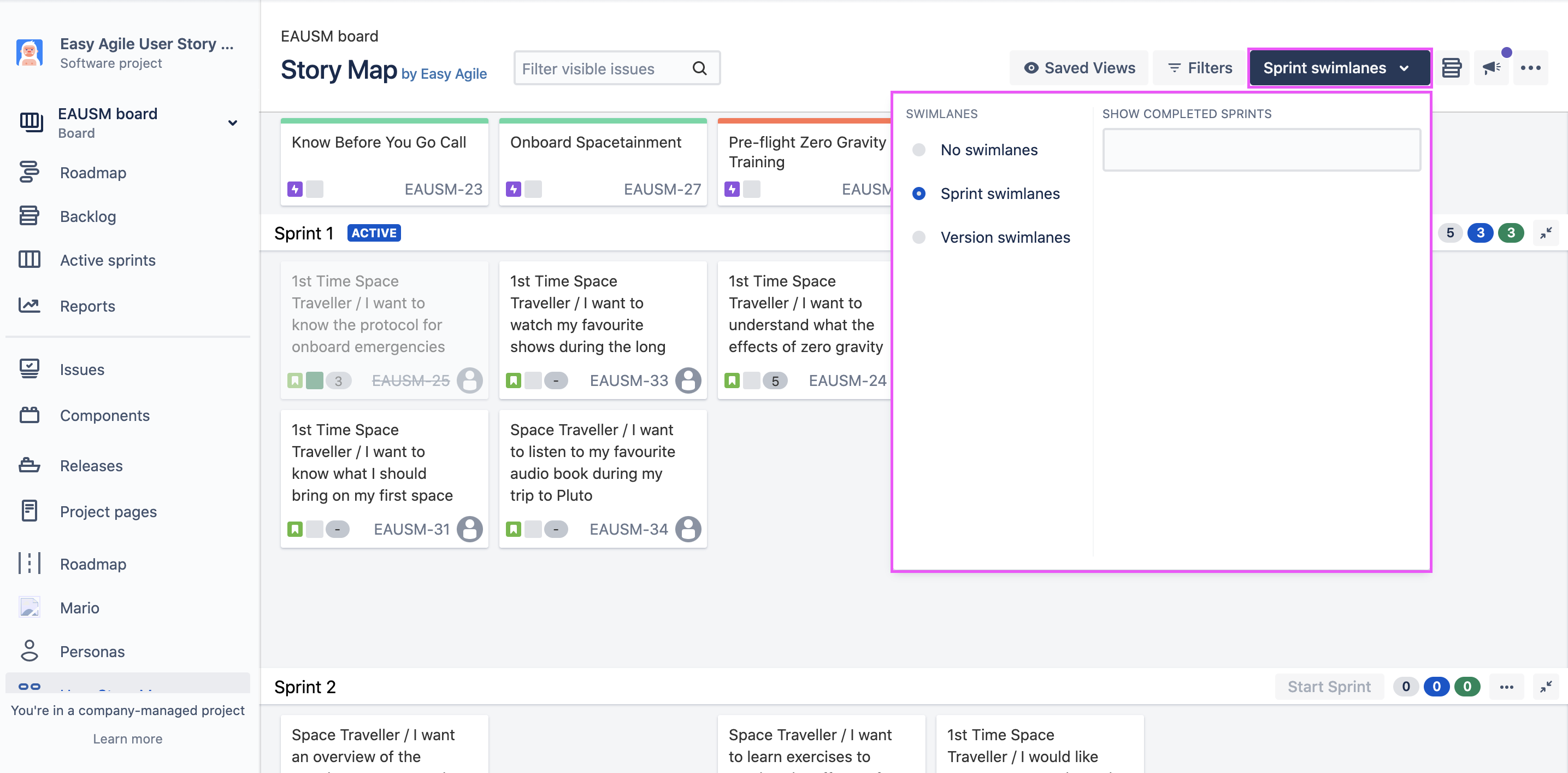
Task: Collapse the Sprint 1 swimlane
Action: click(x=1546, y=233)
